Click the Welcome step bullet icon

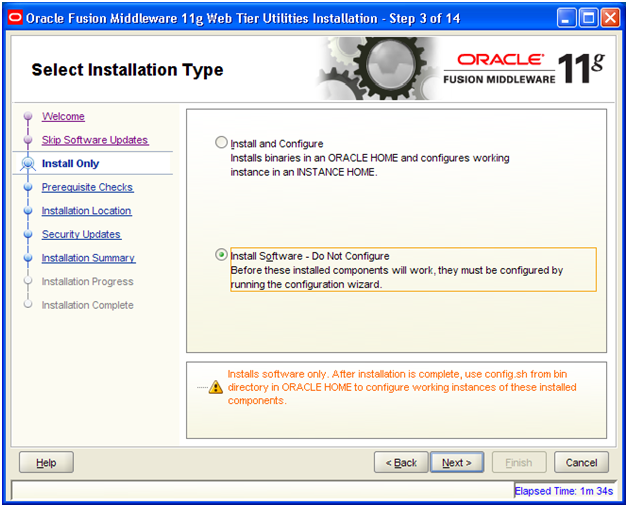click(x=28, y=116)
